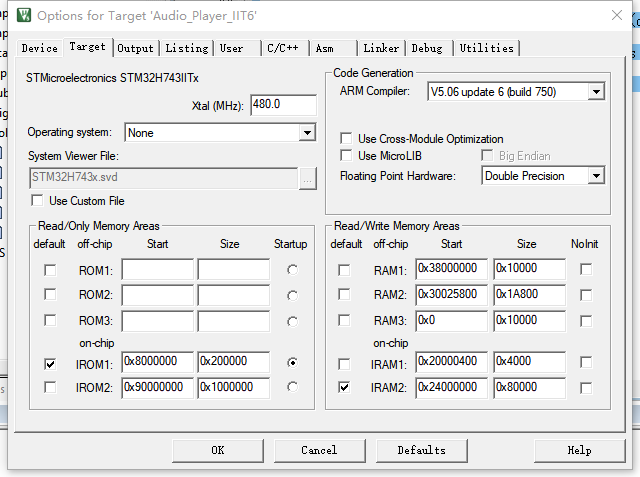Click the Target tab

coord(87,47)
